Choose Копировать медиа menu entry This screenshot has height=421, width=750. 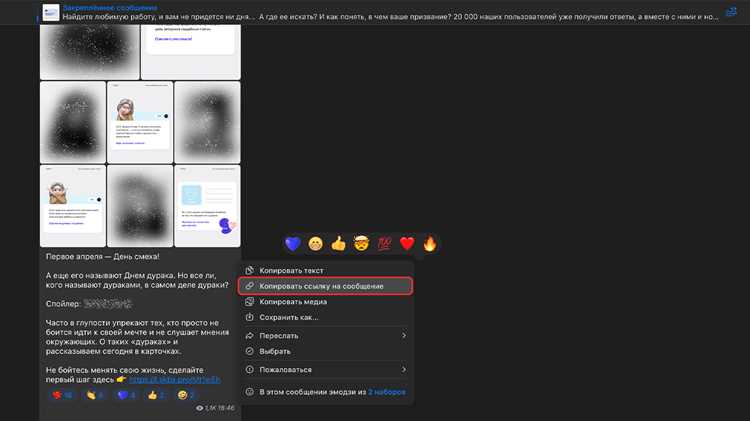[x=325, y=301]
